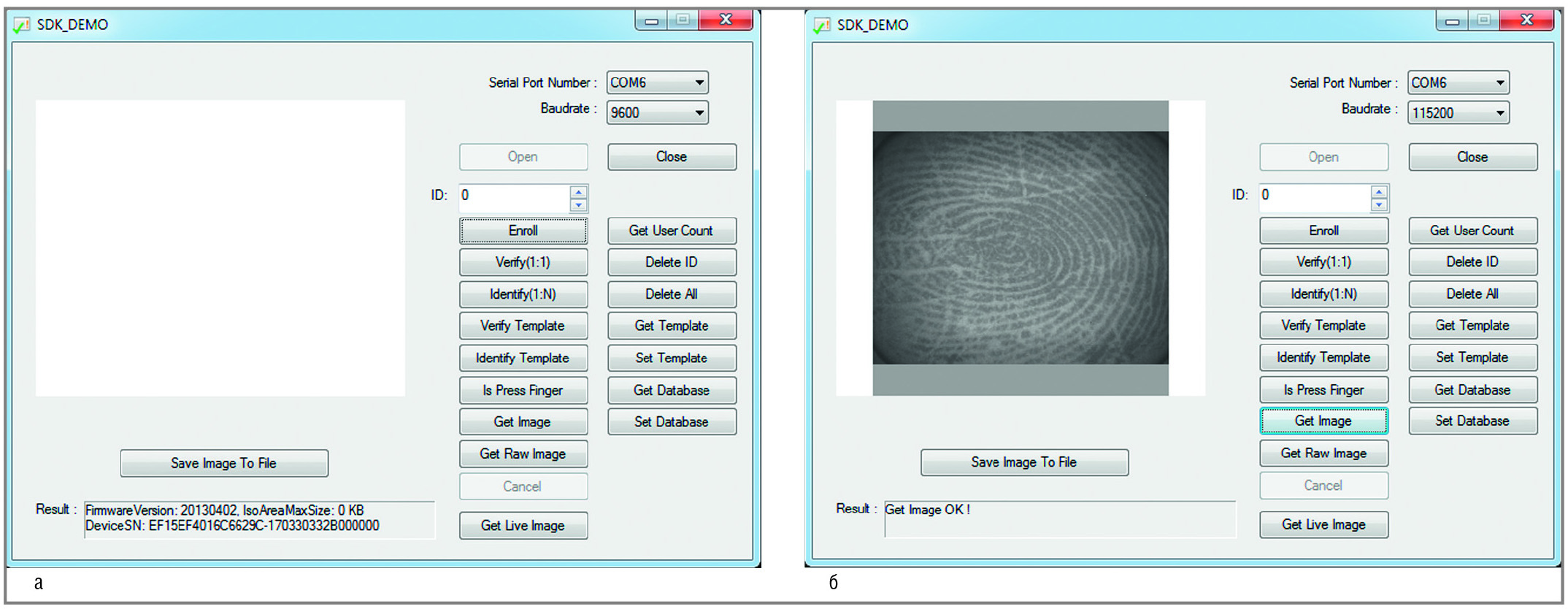Click Get Live Image in blank-image window
Image resolution: width=1568 pixels, height=609 pixels.
[523, 526]
